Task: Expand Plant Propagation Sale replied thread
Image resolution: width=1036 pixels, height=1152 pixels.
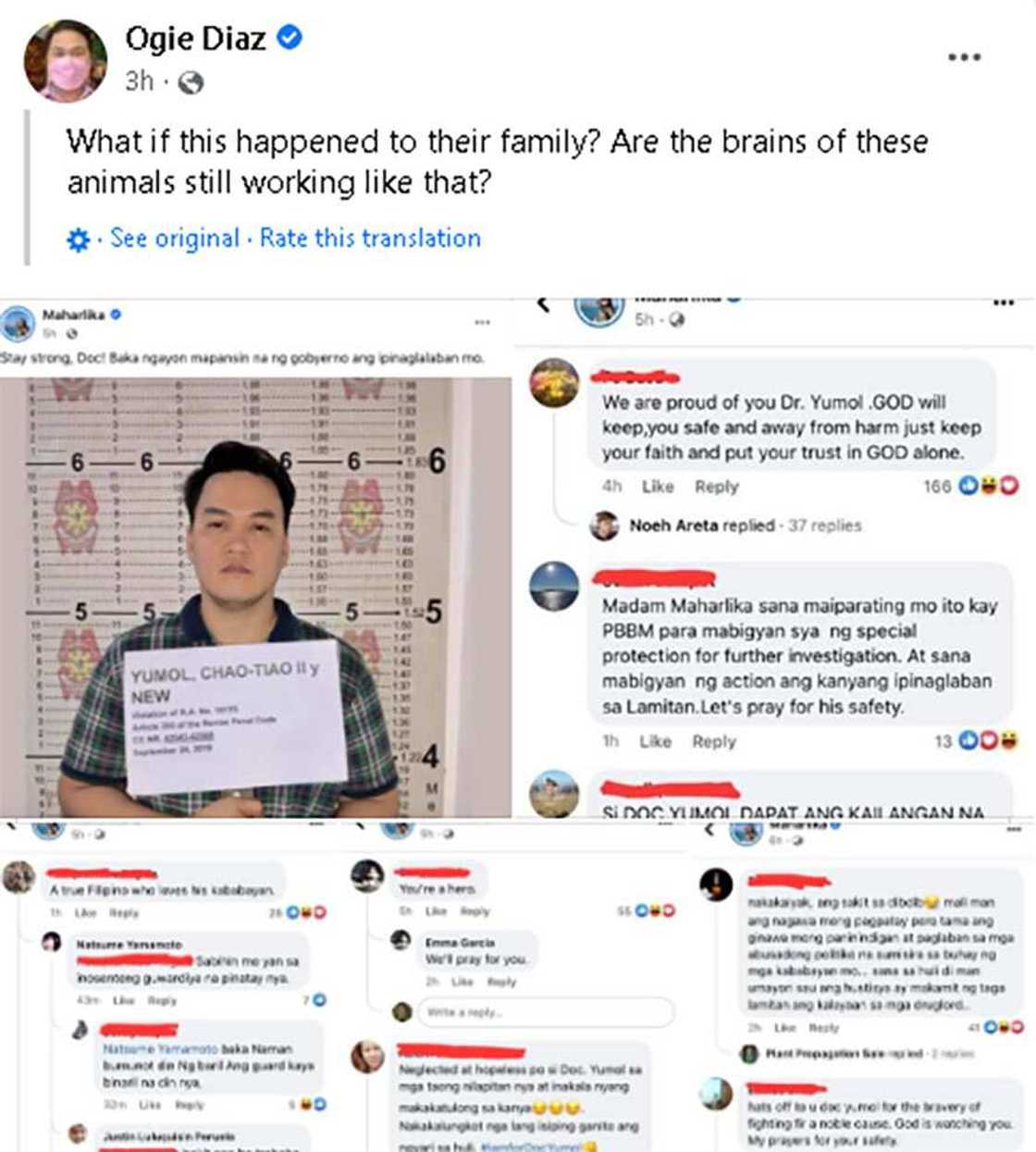Action: (x=851, y=1053)
